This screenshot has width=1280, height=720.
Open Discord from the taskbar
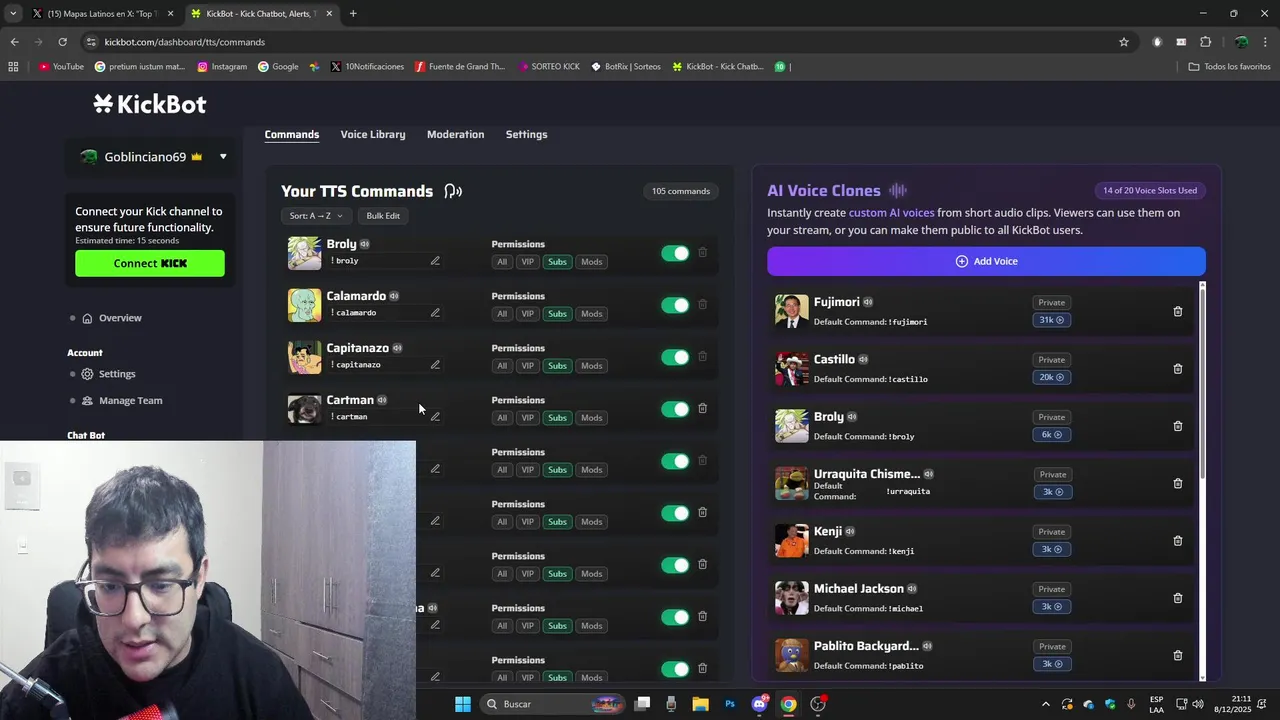click(x=760, y=704)
